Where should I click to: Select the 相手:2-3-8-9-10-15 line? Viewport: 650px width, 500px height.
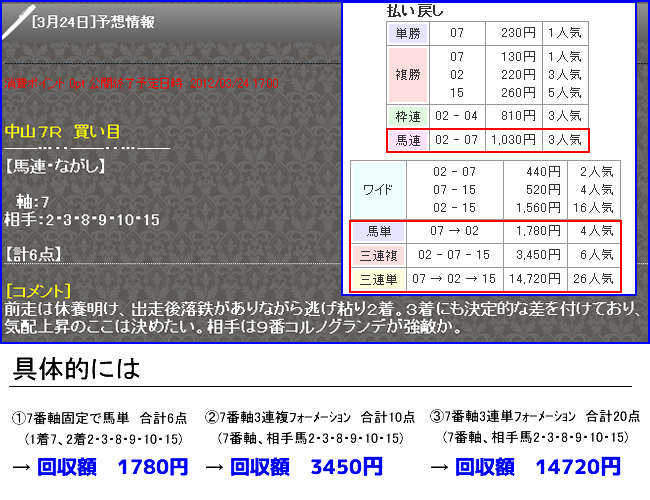(x=82, y=219)
